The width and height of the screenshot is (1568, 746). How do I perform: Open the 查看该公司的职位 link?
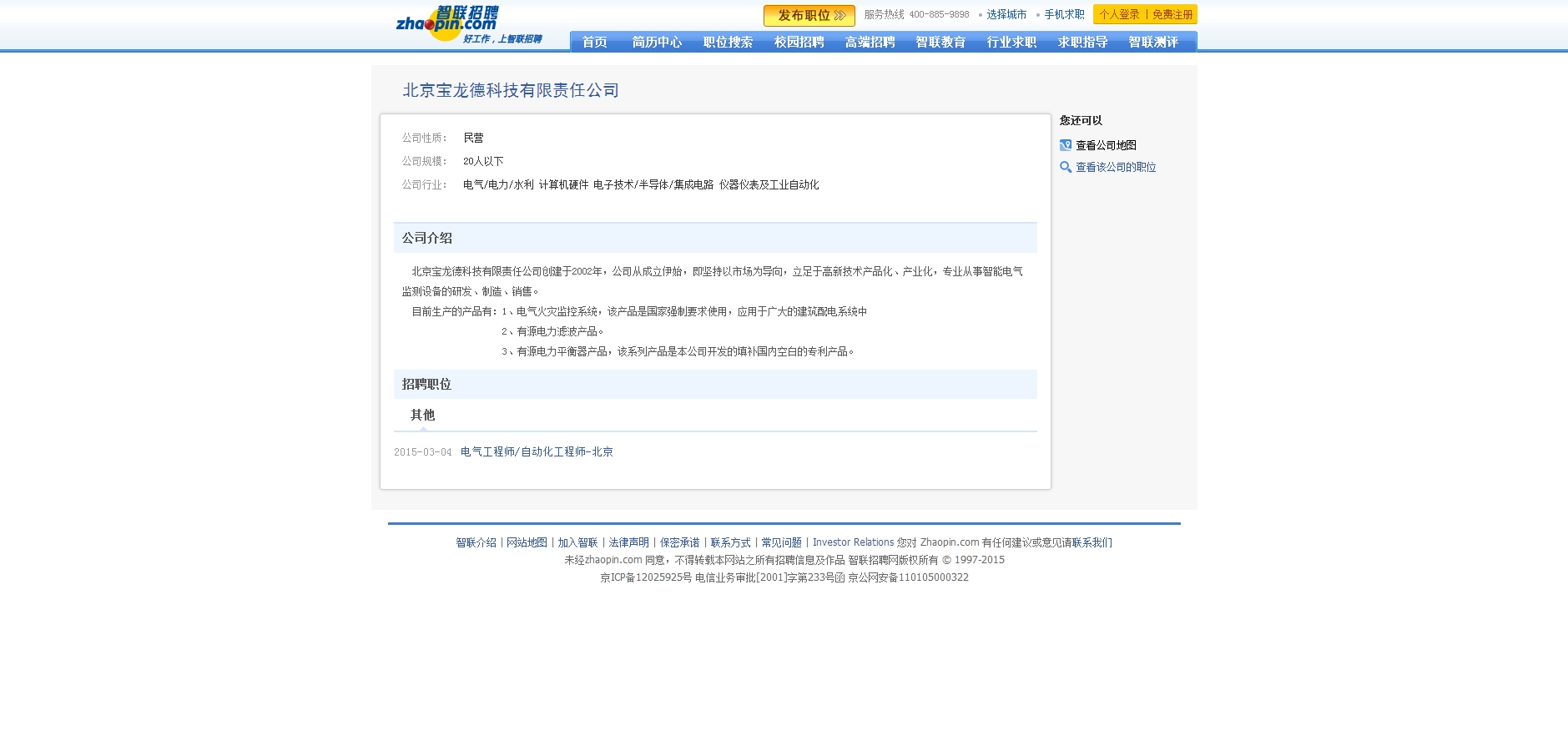tap(1116, 167)
